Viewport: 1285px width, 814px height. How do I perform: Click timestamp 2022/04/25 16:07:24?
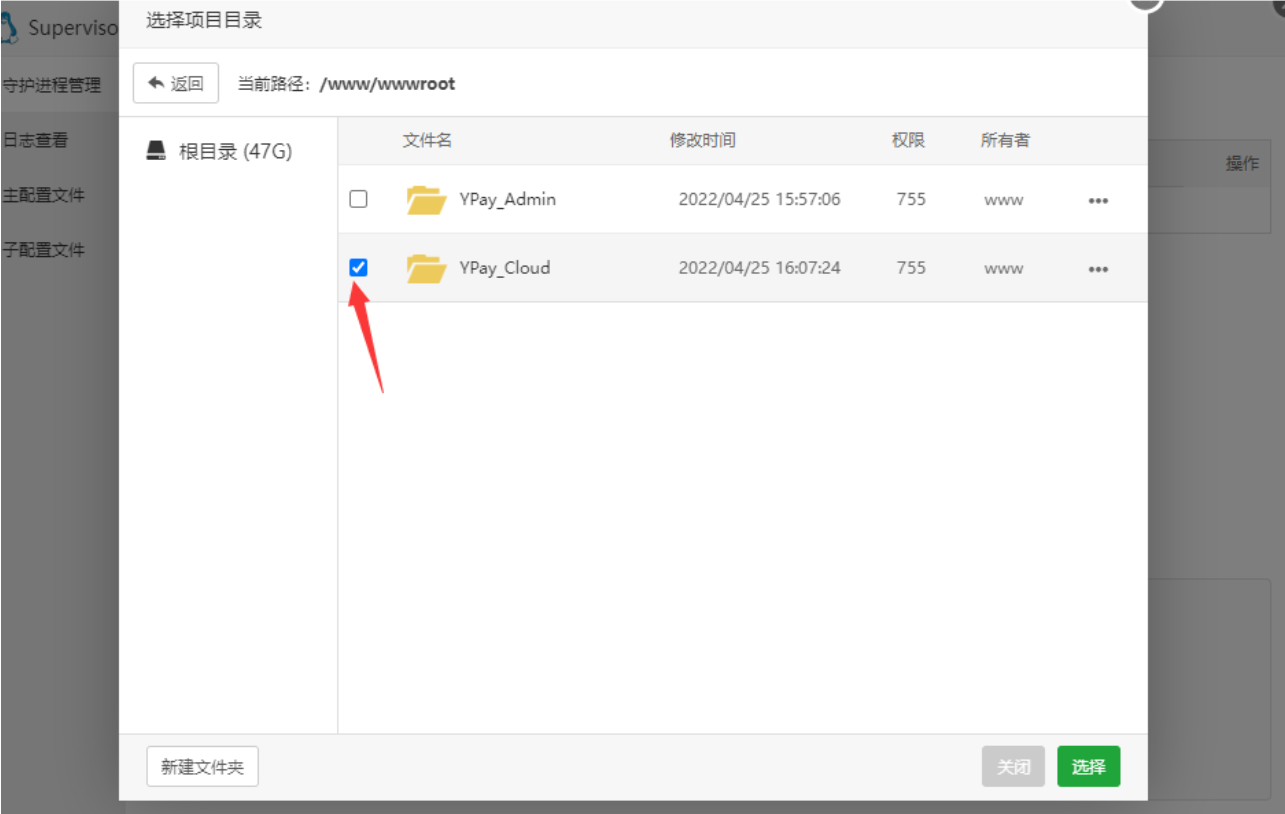point(759,267)
